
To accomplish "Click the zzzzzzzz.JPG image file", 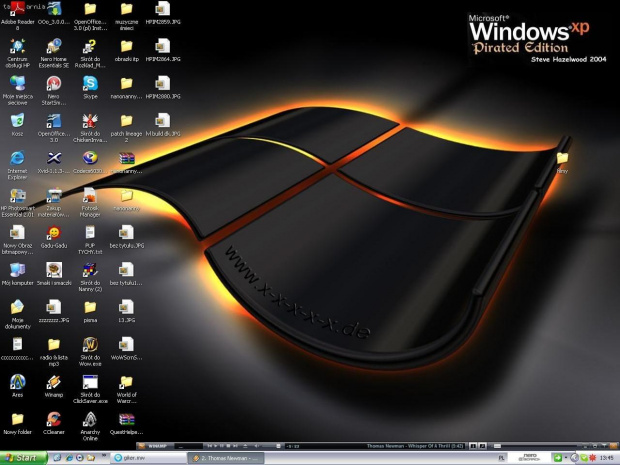I will 54,311.
